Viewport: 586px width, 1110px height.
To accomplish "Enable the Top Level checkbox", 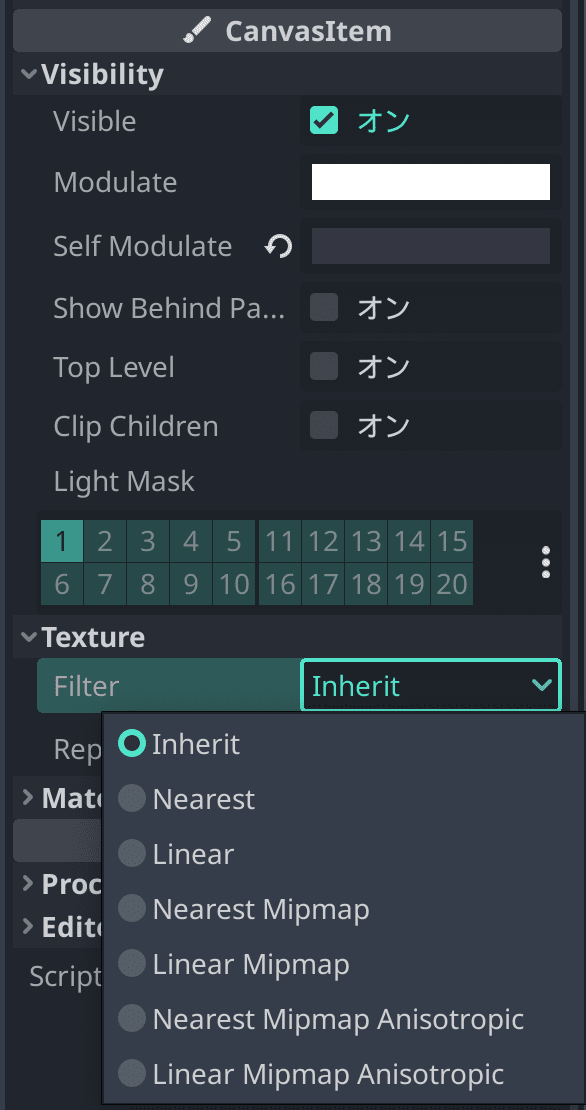I will point(324,366).
